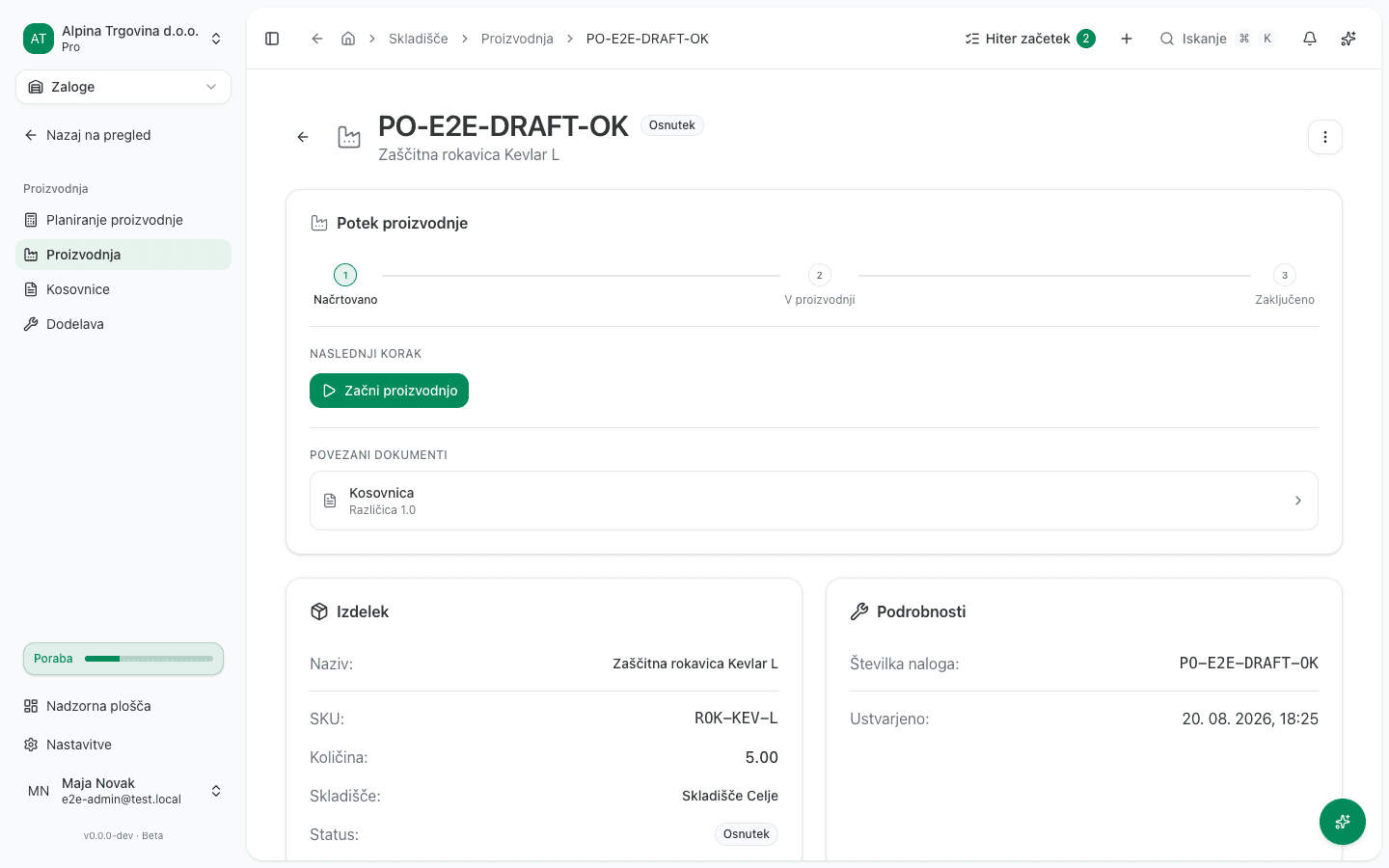Click the Skladišče breadcrumb
Image resolution: width=1389 pixels, height=868 pixels.
[419, 39]
